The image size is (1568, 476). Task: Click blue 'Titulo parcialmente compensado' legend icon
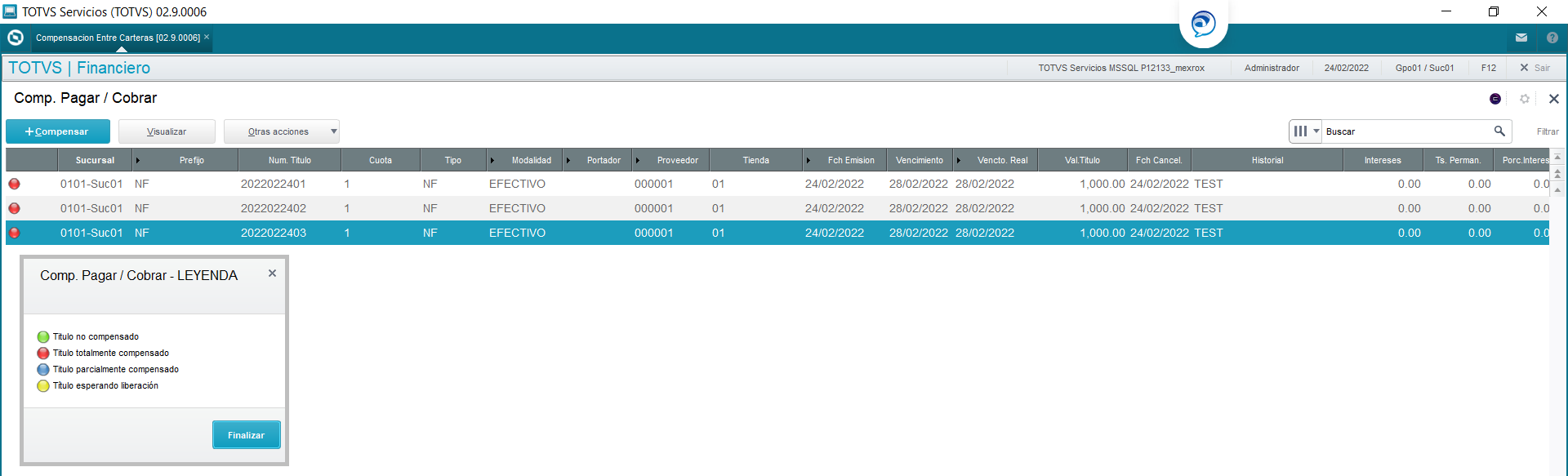click(43, 369)
